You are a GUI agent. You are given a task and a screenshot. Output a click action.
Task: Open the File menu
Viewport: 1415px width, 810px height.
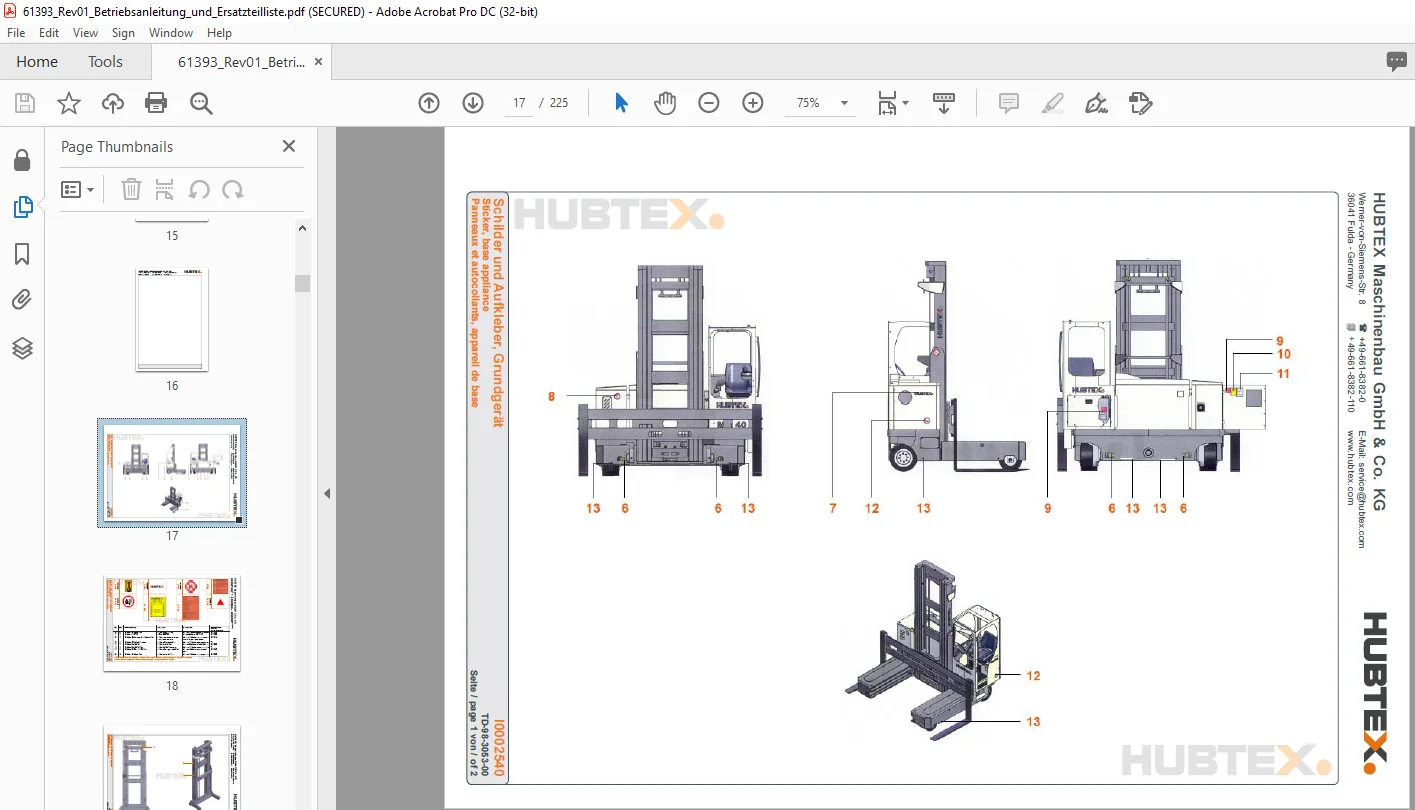coord(16,33)
